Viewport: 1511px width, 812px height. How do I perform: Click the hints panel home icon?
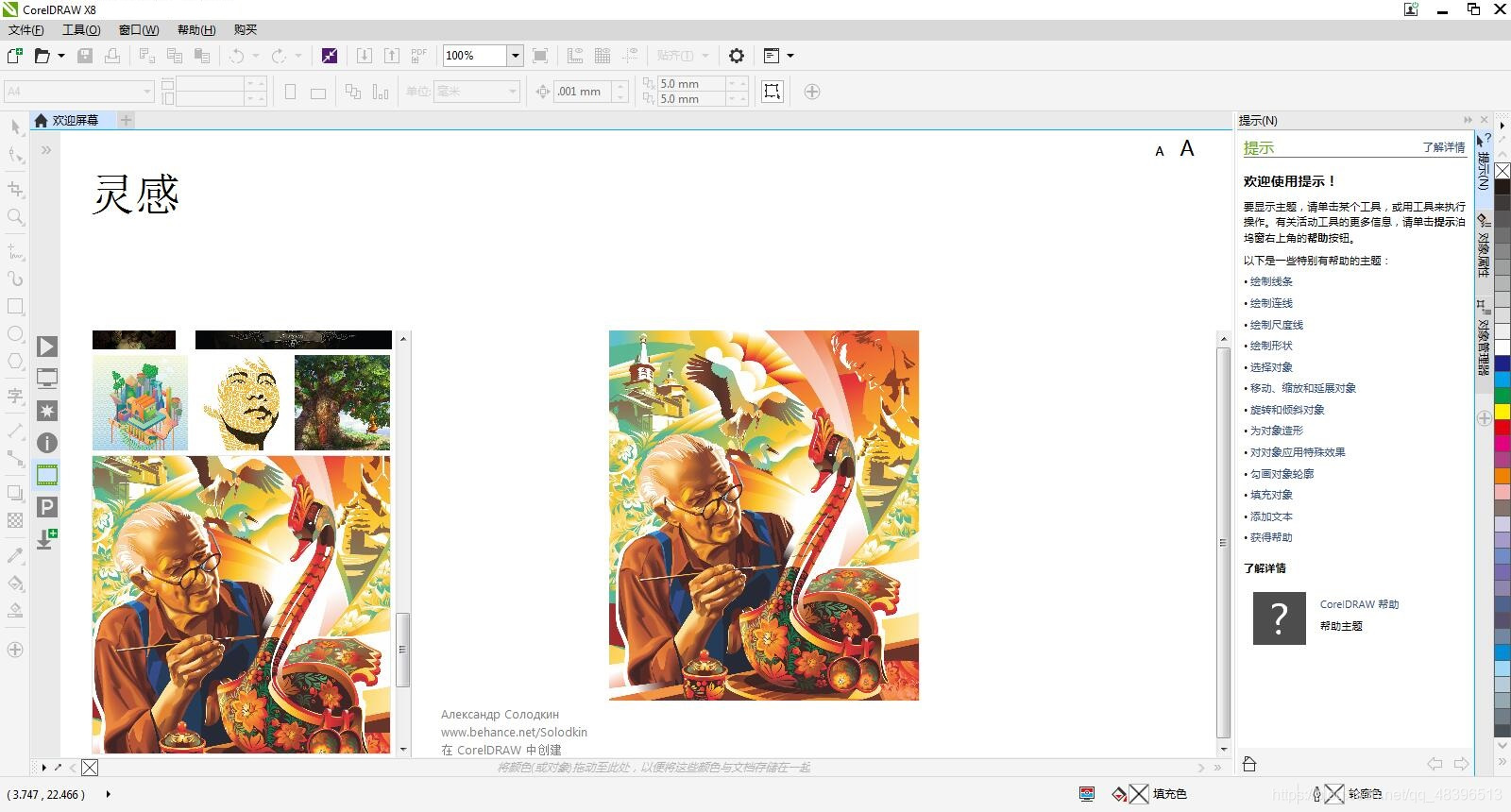click(x=1249, y=764)
